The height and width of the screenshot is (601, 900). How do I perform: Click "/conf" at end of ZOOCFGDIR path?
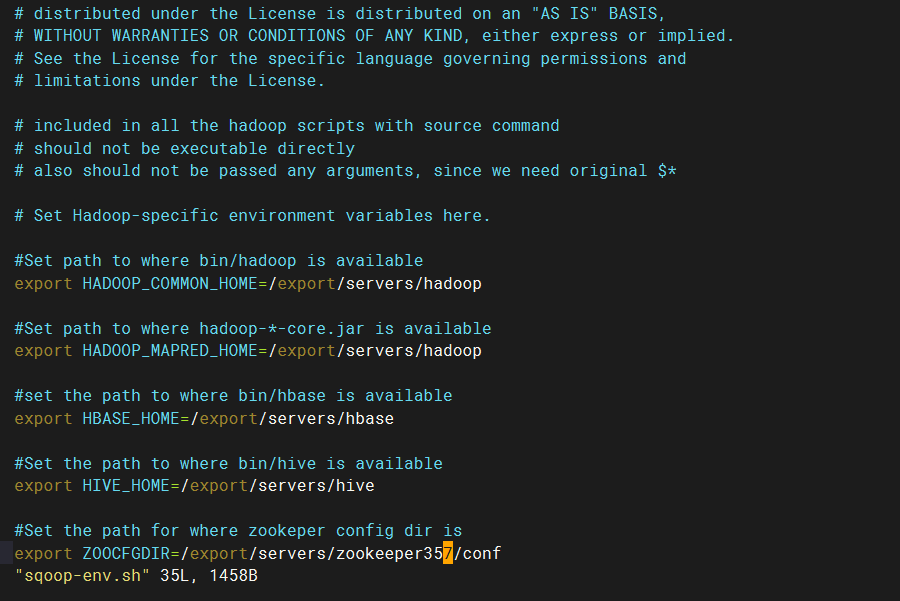(478, 553)
